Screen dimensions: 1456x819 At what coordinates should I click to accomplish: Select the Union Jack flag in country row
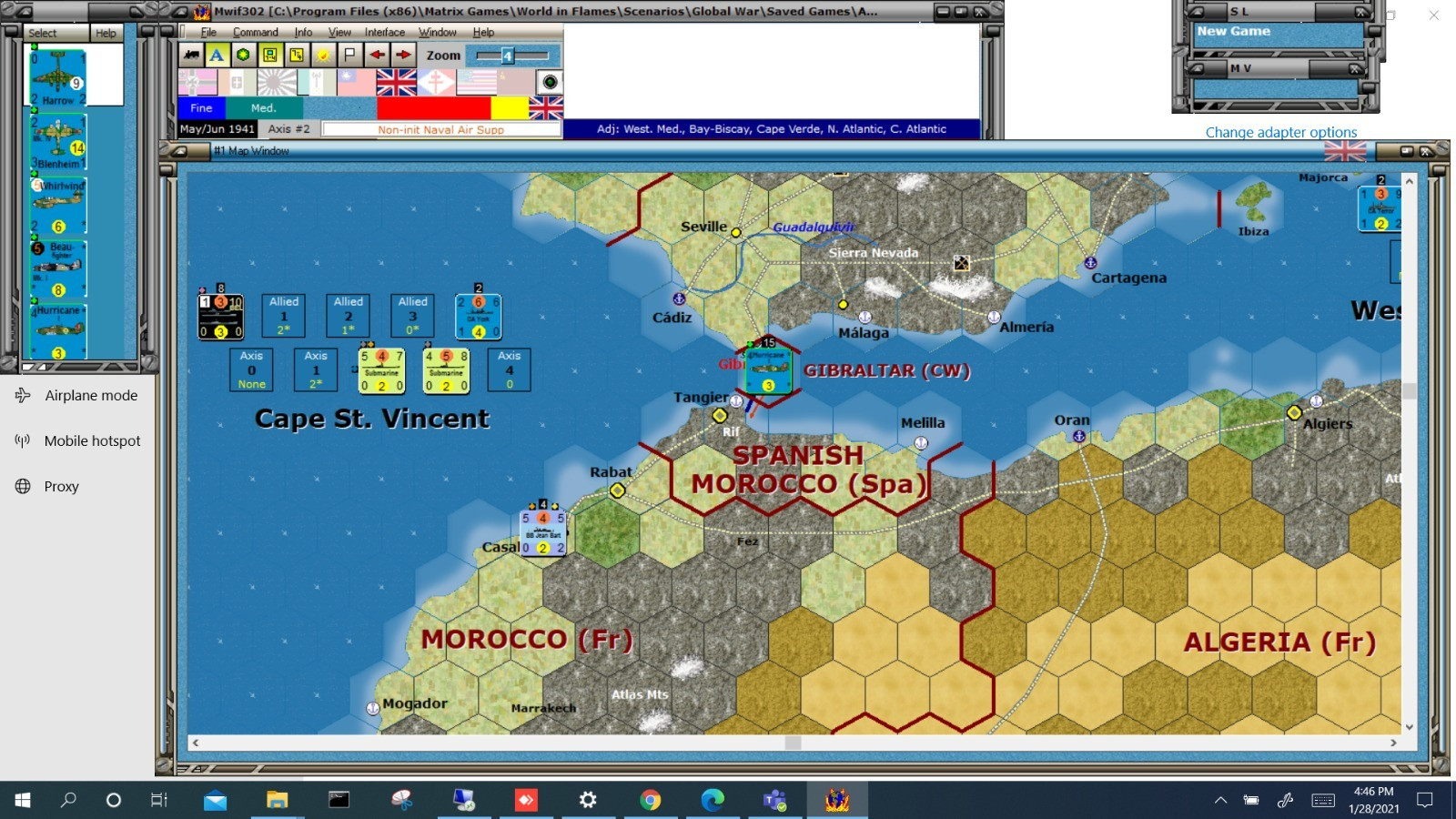coord(396,83)
